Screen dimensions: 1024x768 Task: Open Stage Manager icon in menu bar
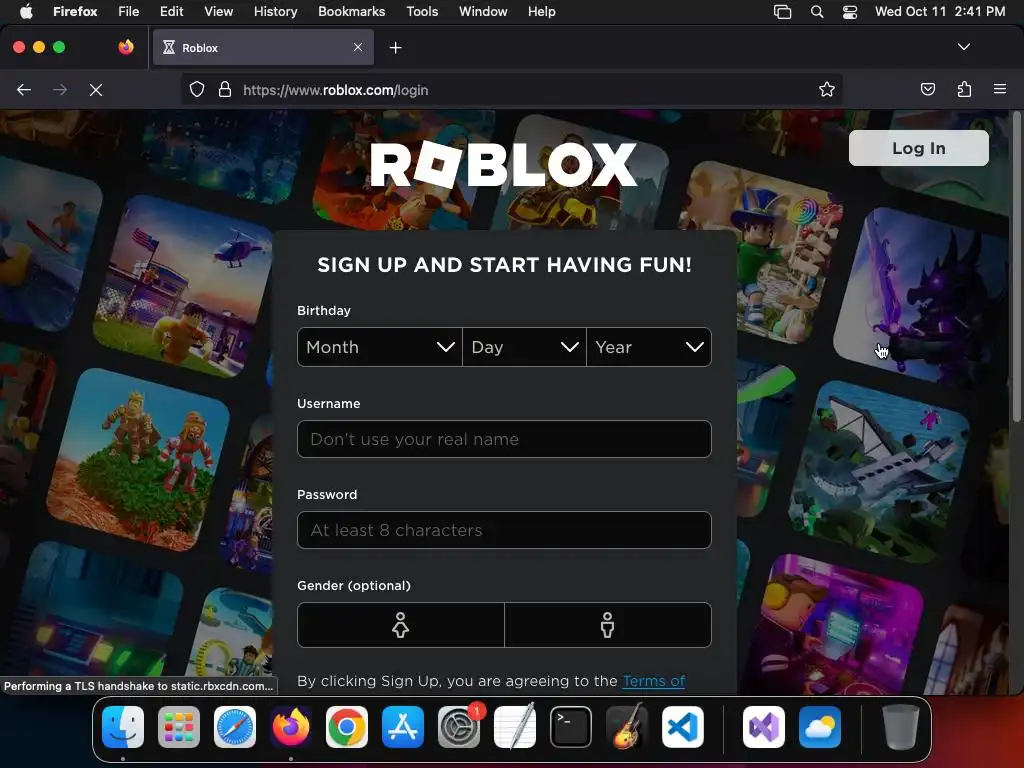[x=782, y=11]
